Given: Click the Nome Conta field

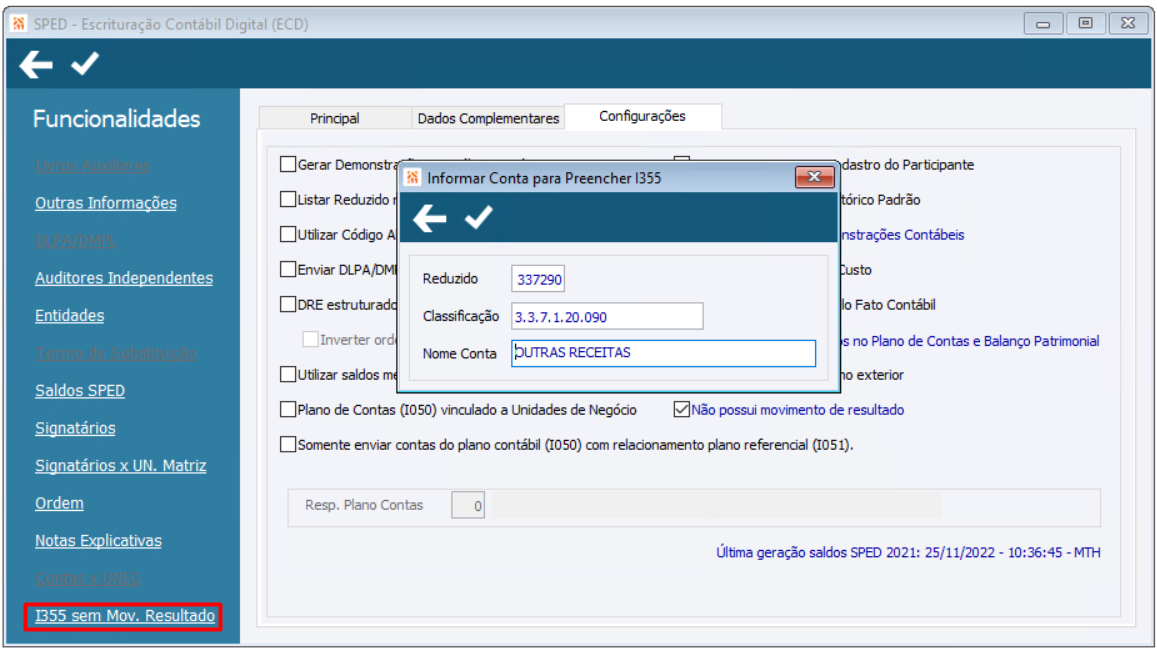Looking at the screenshot, I should (663, 353).
